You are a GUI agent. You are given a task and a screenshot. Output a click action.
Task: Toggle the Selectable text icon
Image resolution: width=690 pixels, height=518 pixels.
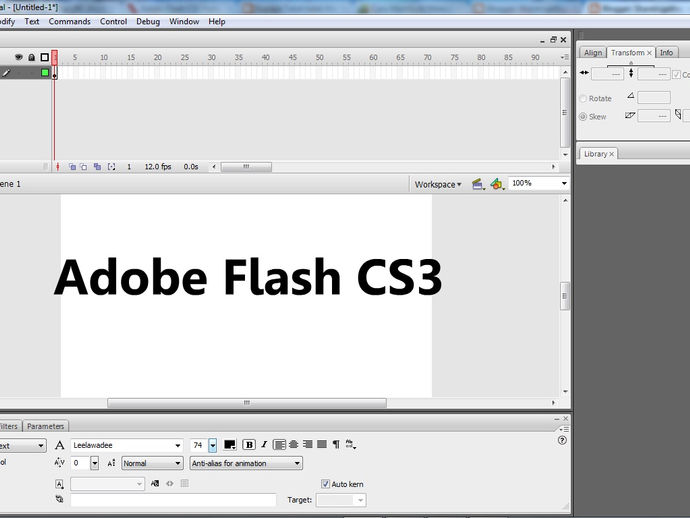(155, 484)
